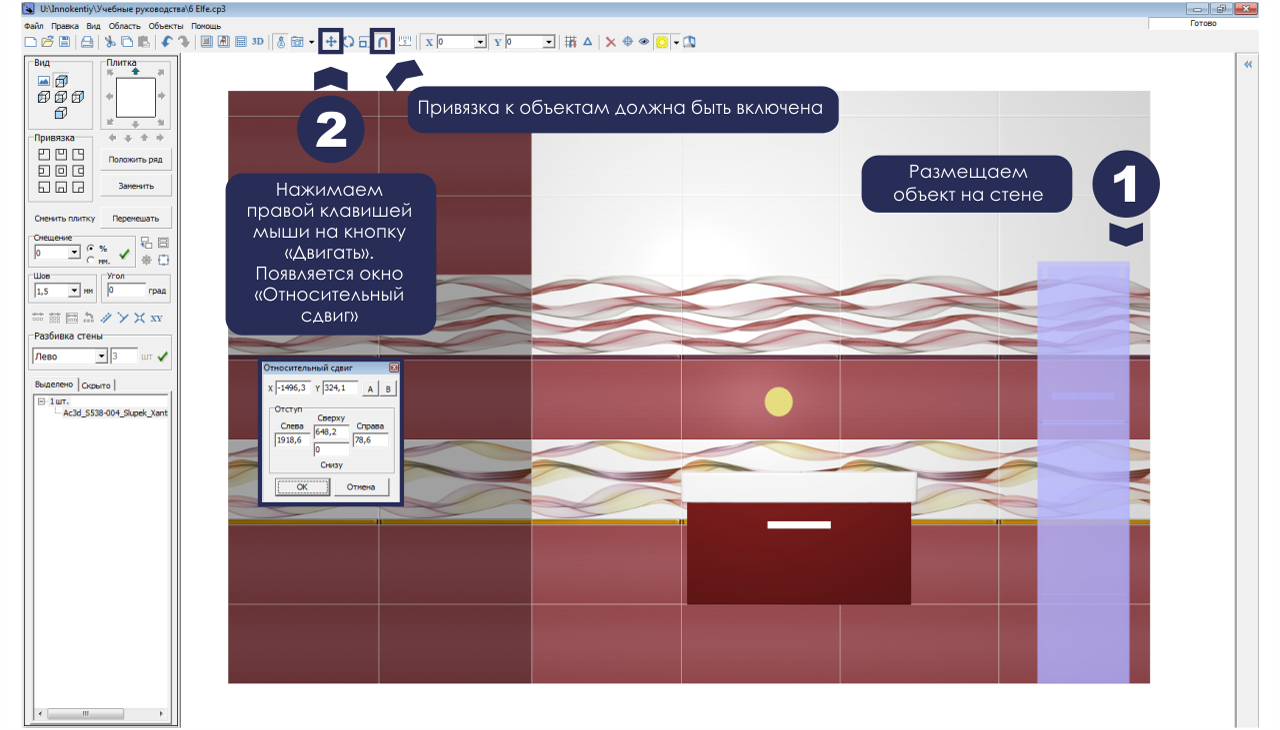The image size is (1280, 730).
Task: Click the camera icon in the toolbar
Action: 297,42
